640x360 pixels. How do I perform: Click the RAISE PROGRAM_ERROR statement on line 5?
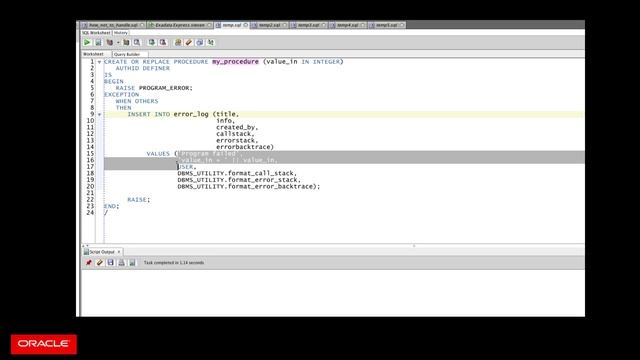(x=154, y=88)
